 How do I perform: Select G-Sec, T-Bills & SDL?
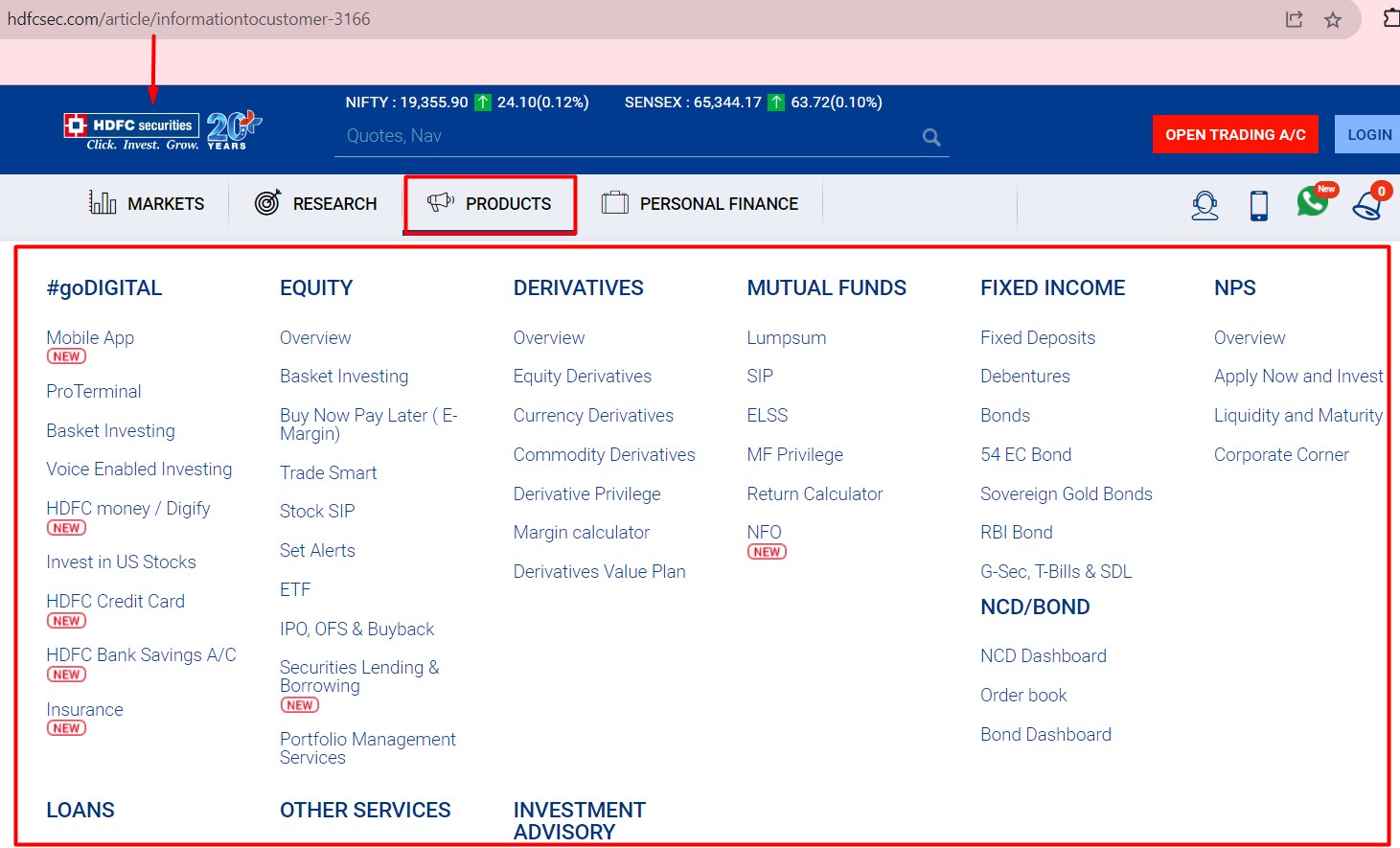1056,572
